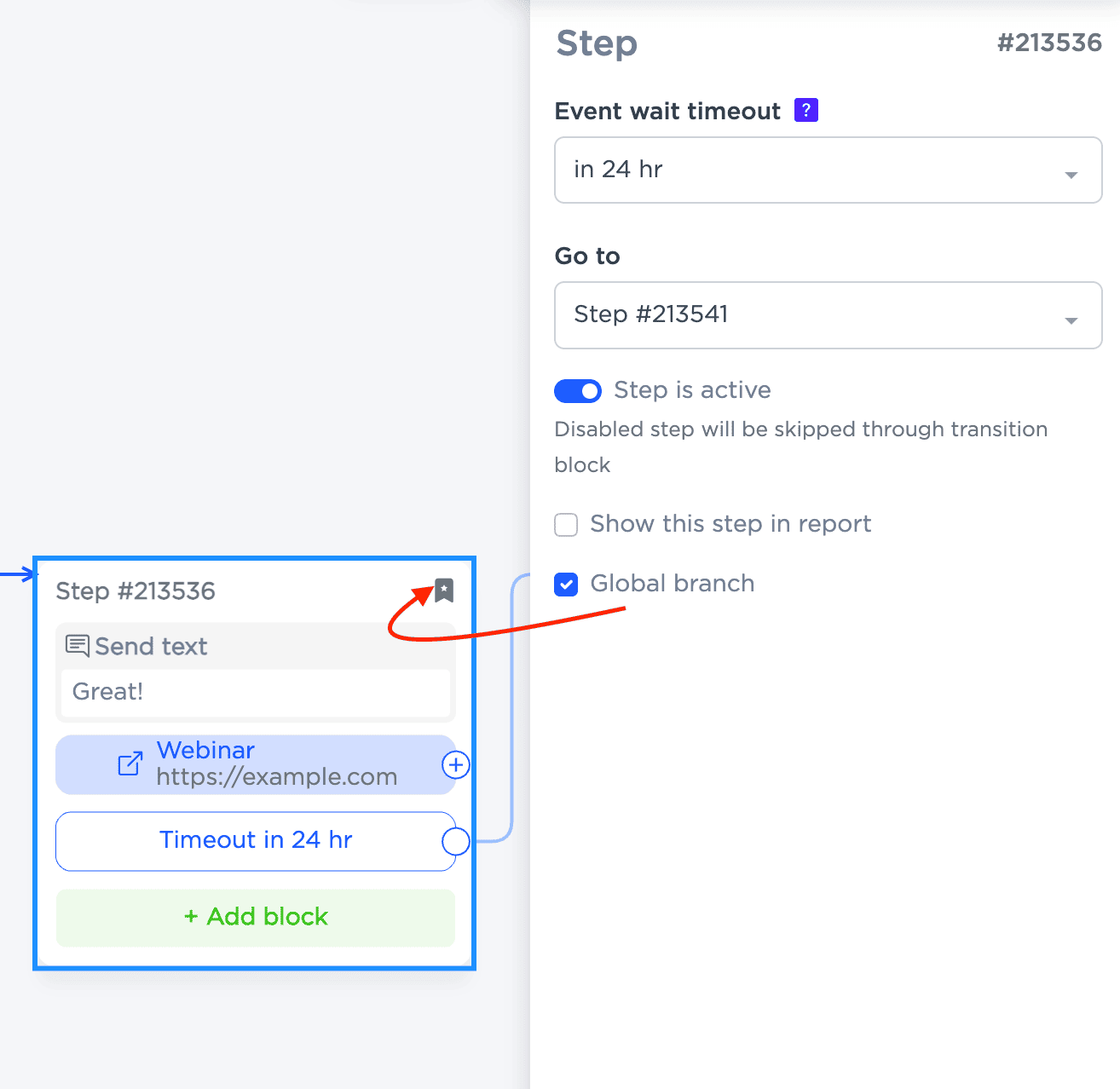Toggle the Step is active switch
This screenshot has width=1120, height=1089.
578,390
